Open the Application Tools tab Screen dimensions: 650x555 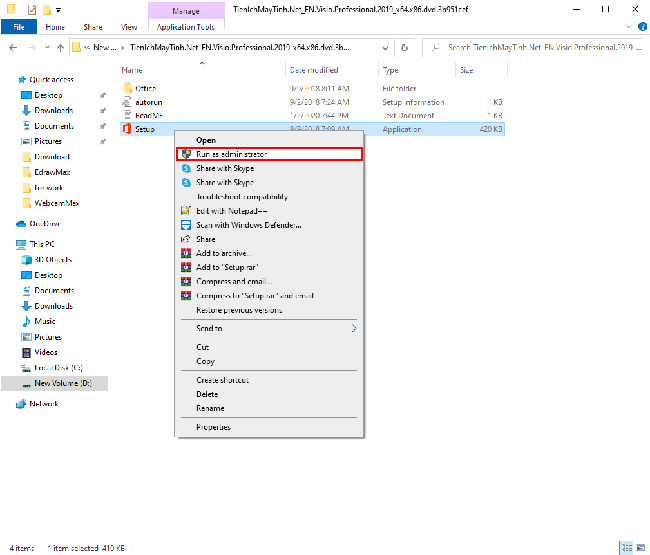point(186,27)
